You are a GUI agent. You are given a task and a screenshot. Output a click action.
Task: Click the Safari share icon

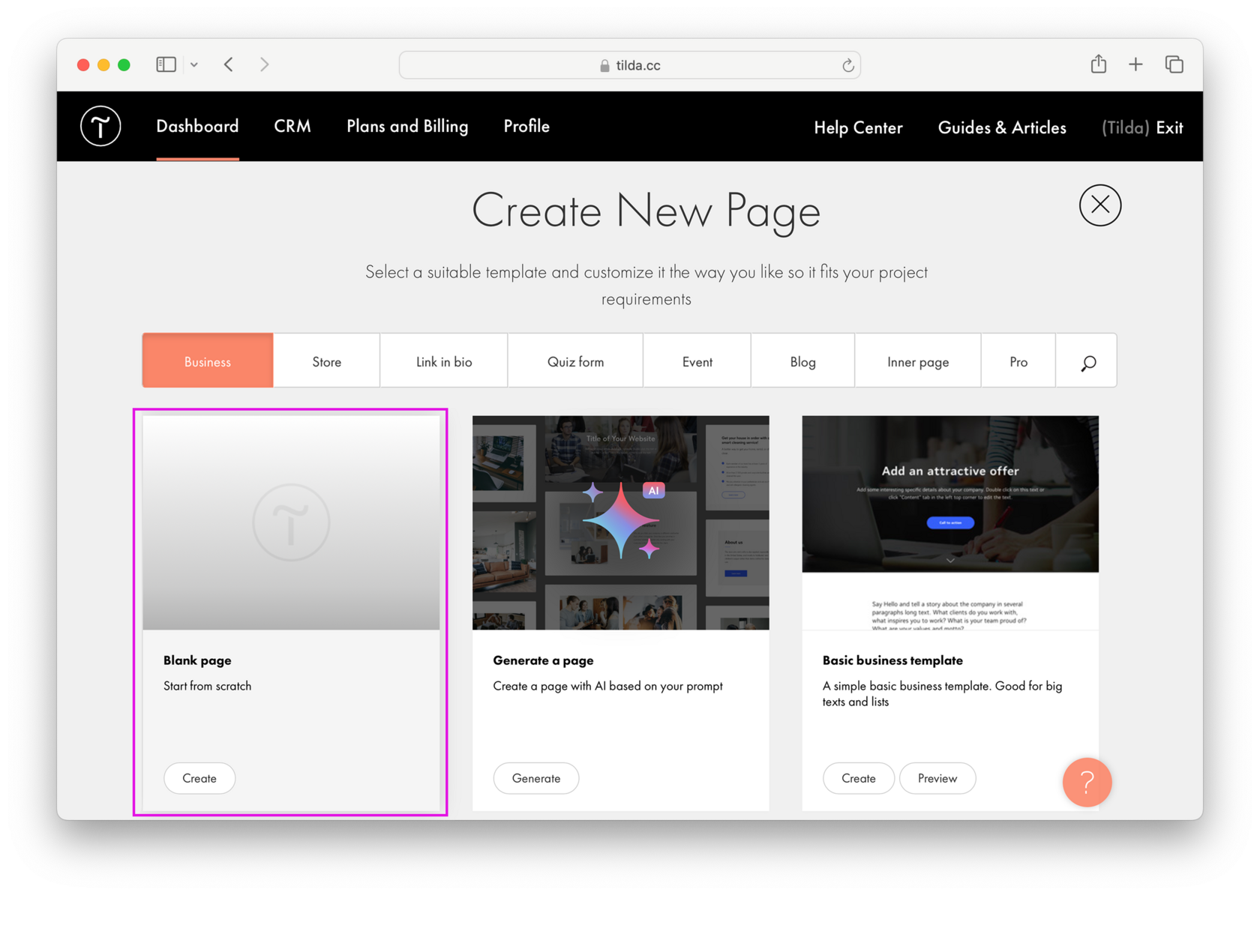coord(1098,64)
